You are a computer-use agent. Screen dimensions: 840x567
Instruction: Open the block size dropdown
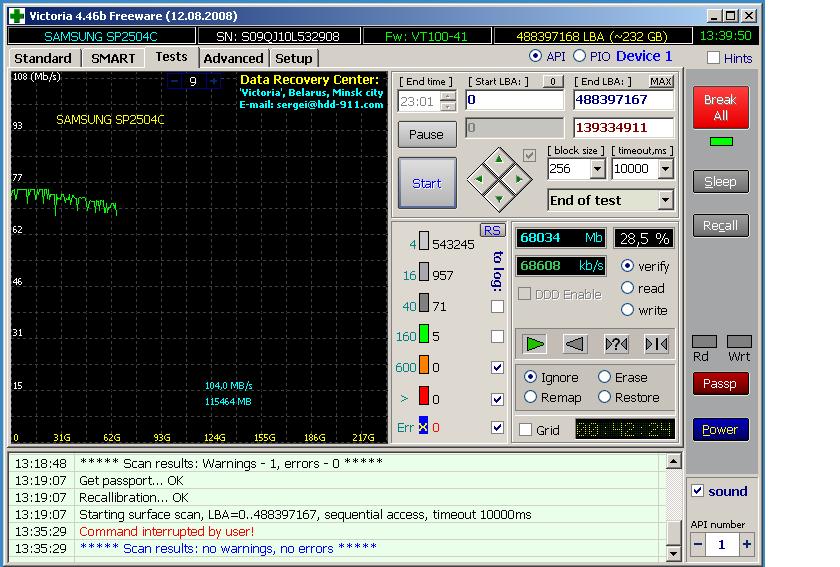point(595,169)
